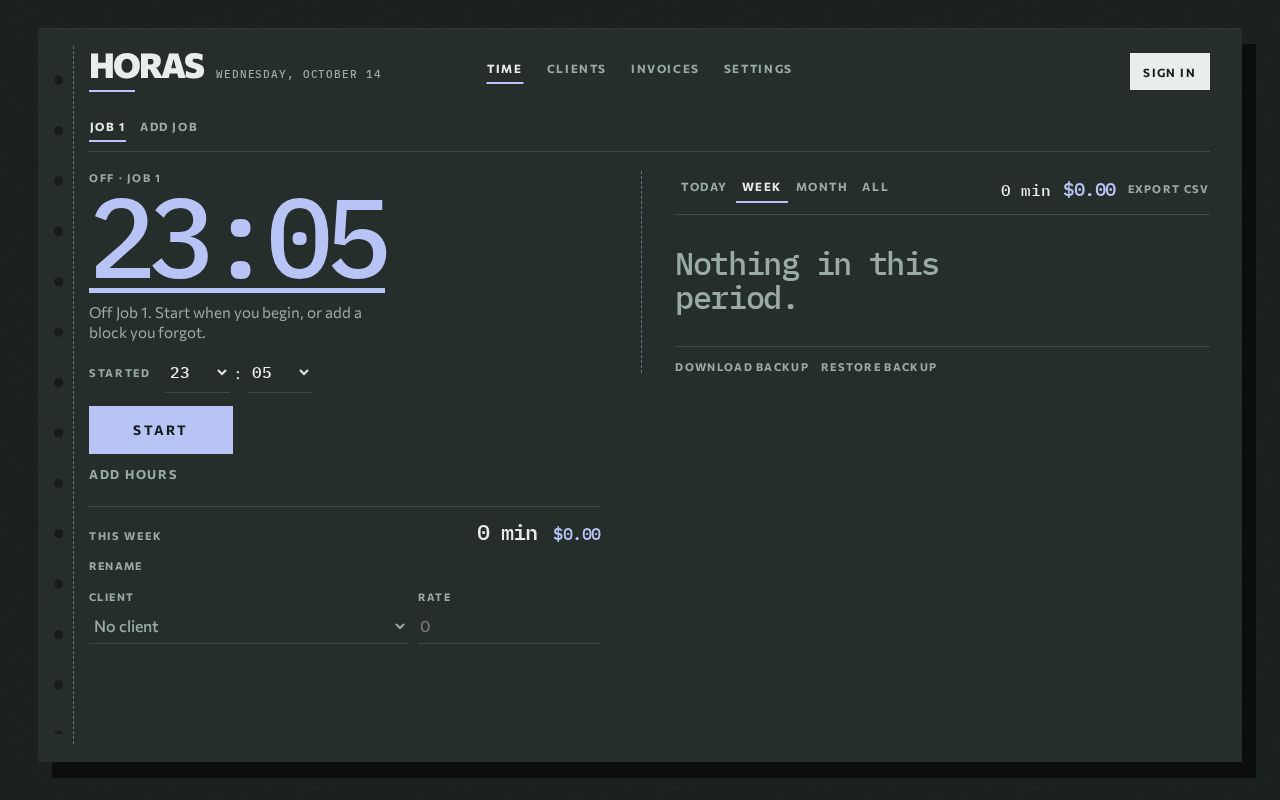Screen dimensions: 1280x800
Task: Click the $0.00 total beside Export CSV
Action: tap(1089, 189)
